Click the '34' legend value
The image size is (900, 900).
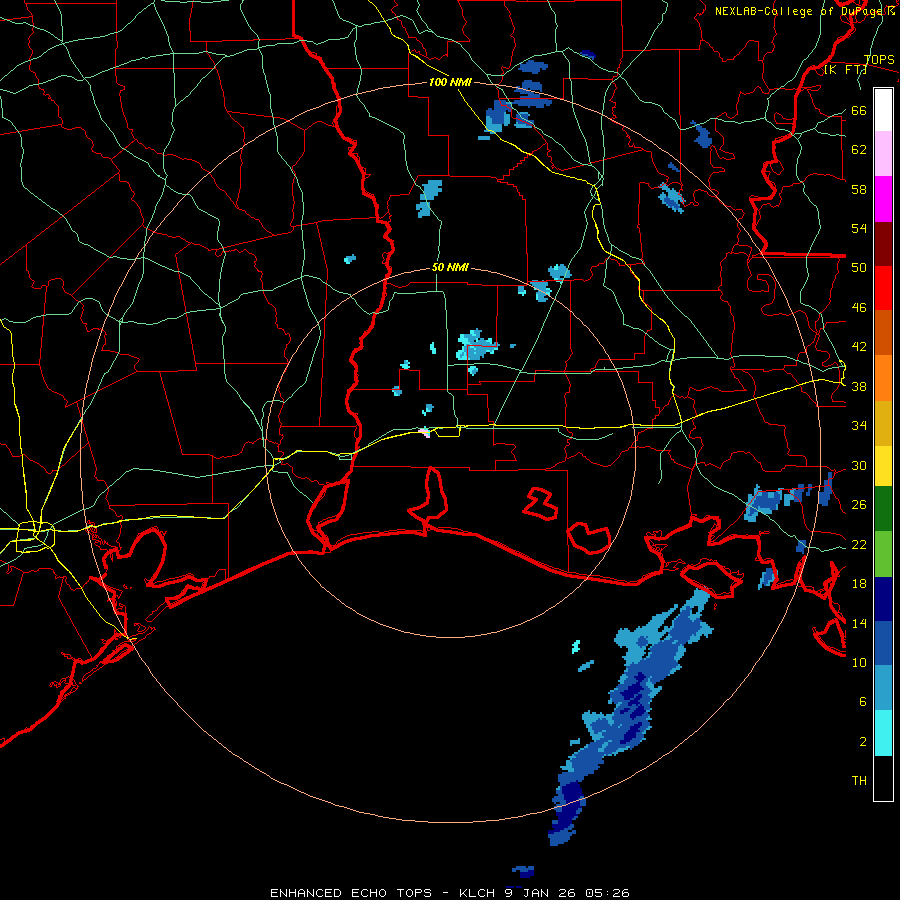tap(859, 425)
